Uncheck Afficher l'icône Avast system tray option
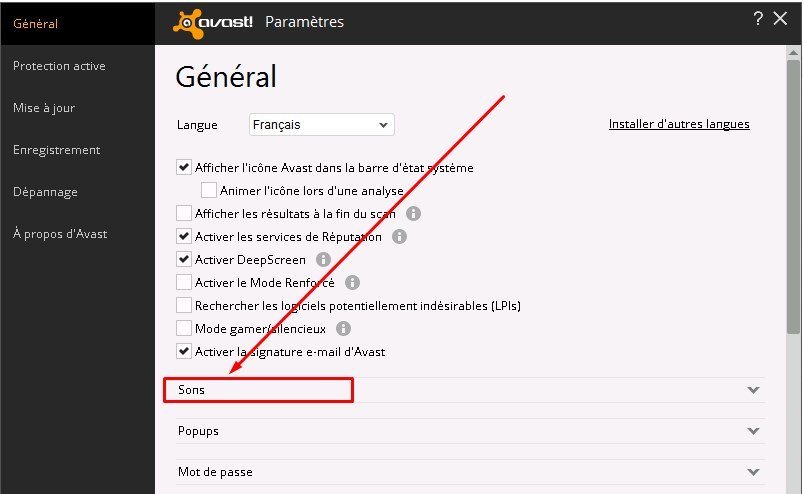 click(x=184, y=168)
